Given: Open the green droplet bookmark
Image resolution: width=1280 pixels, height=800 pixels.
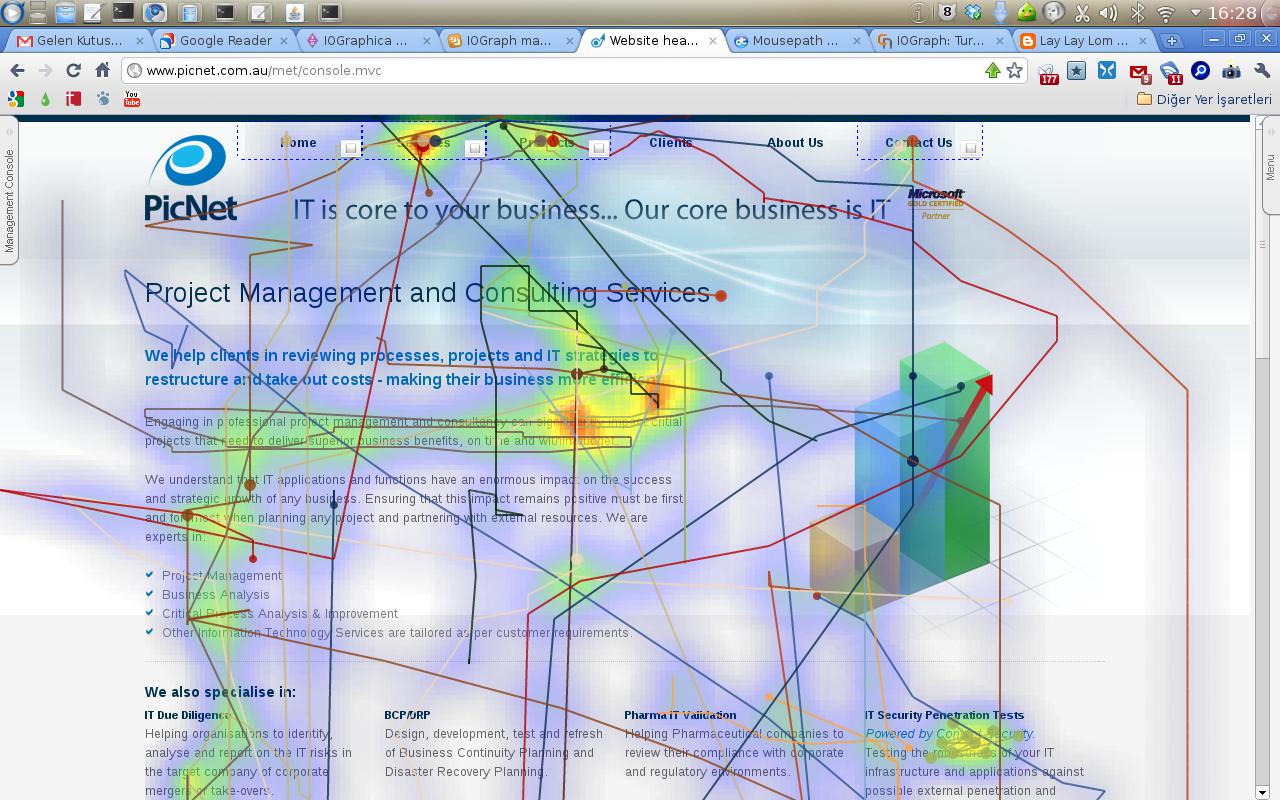Looking at the screenshot, I should (45, 99).
